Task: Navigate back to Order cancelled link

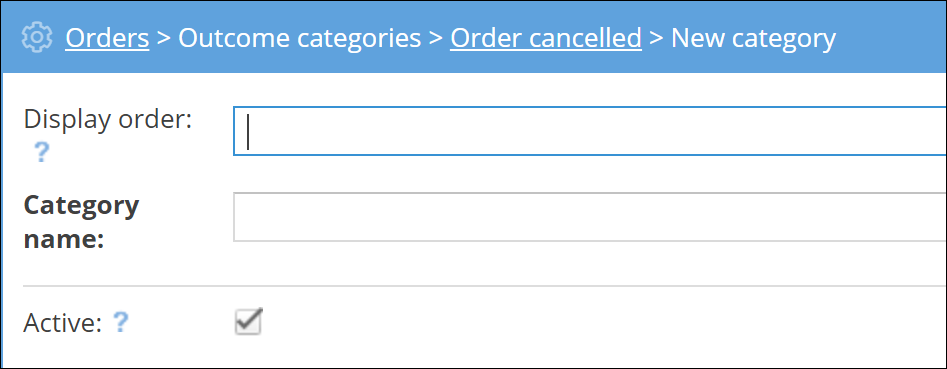Action: pyautogui.click(x=546, y=38)
